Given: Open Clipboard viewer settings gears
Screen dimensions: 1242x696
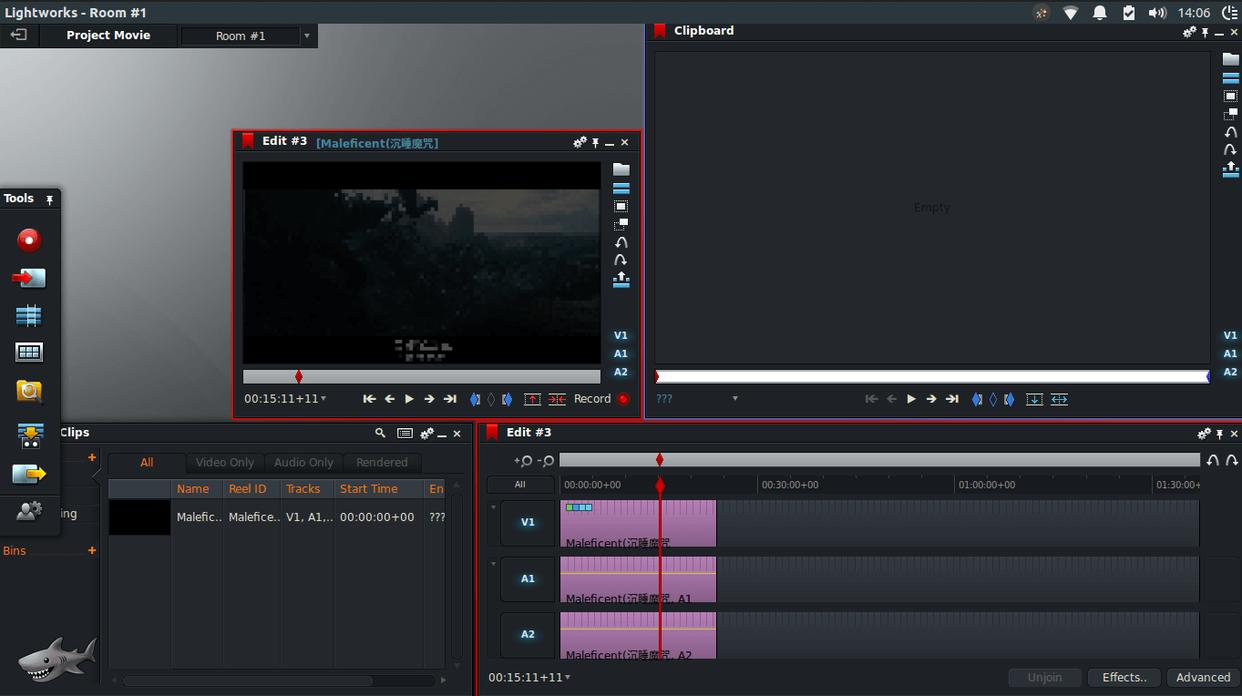Looking at the screenshot, I should tap(1190, 32).
